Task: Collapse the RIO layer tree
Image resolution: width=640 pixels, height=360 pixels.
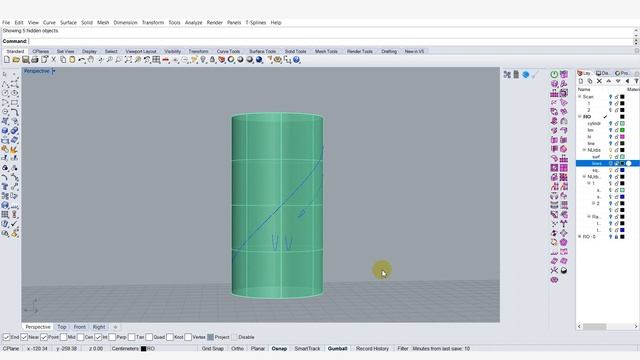Action: pos(580,117)
